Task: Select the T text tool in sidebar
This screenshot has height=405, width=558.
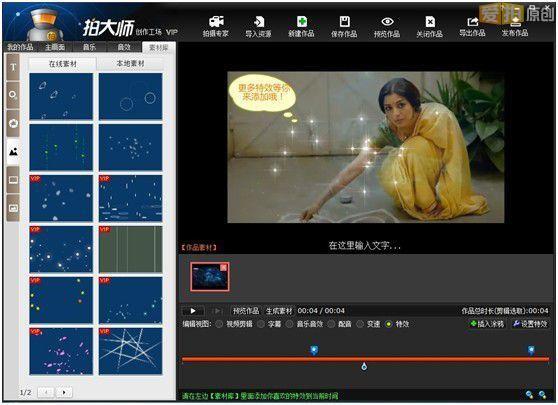Action: click(13, 67)
